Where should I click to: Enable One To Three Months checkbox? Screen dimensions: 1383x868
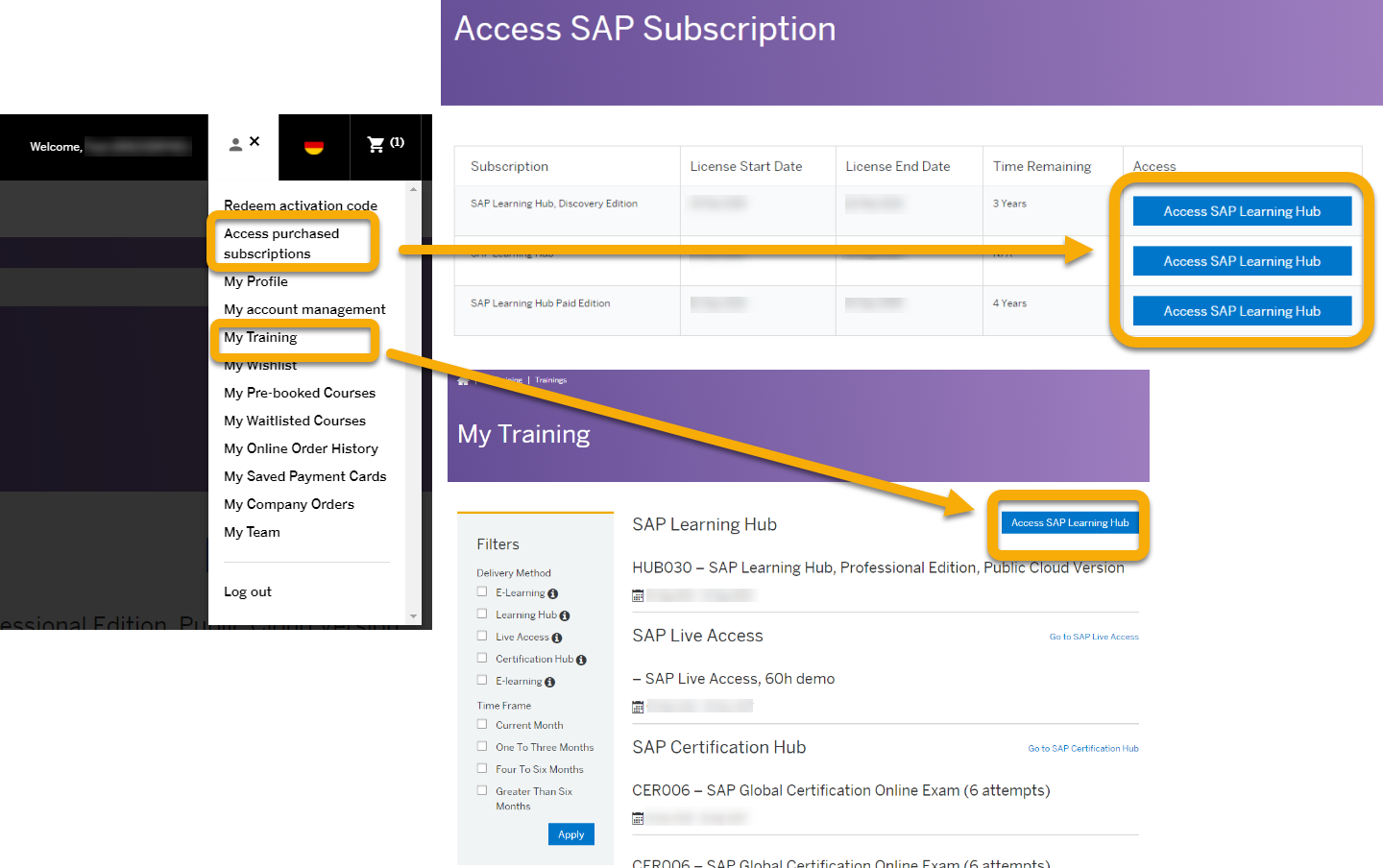482,746
